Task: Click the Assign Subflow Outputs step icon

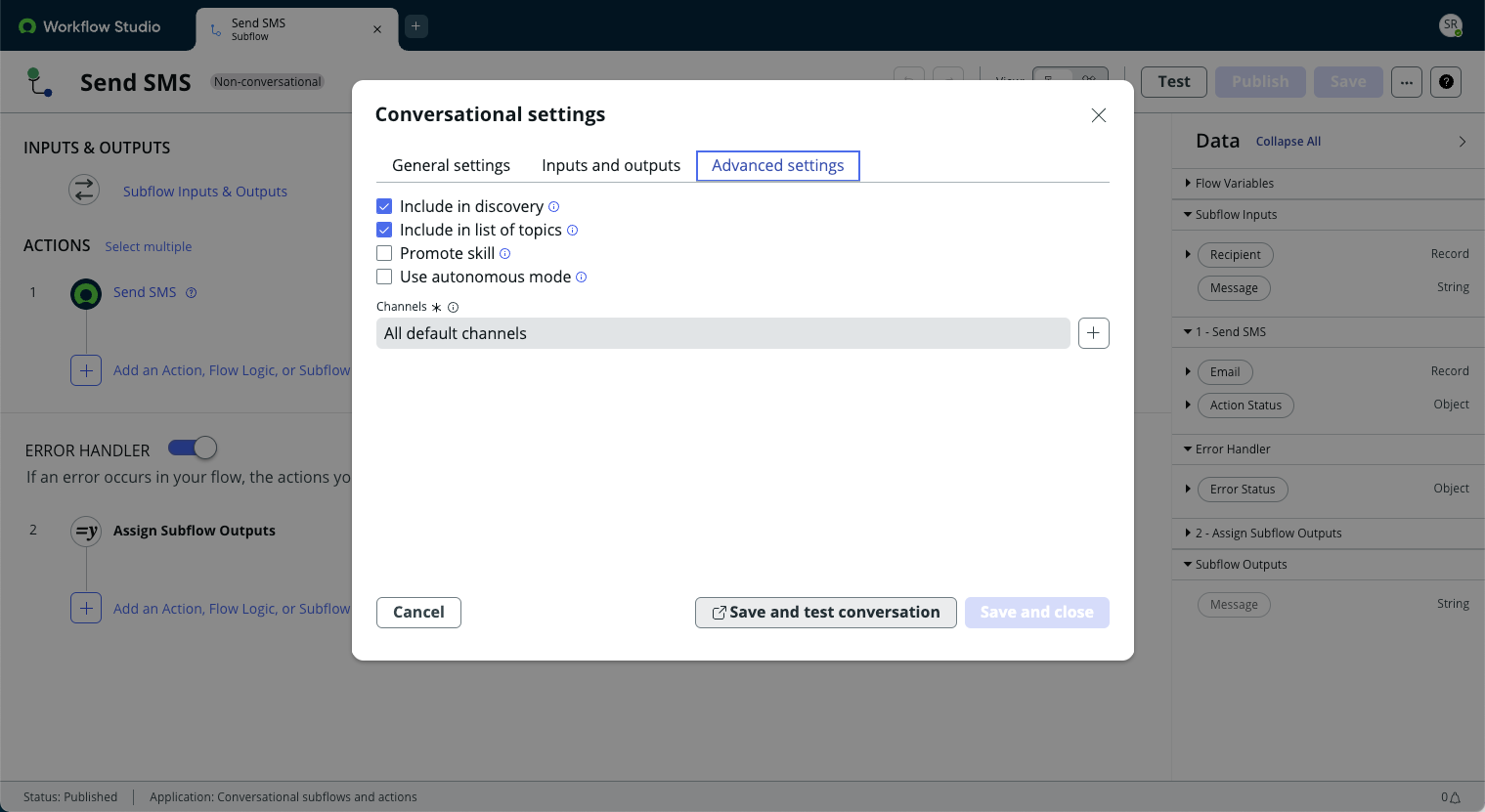Action: click(86, 532)
